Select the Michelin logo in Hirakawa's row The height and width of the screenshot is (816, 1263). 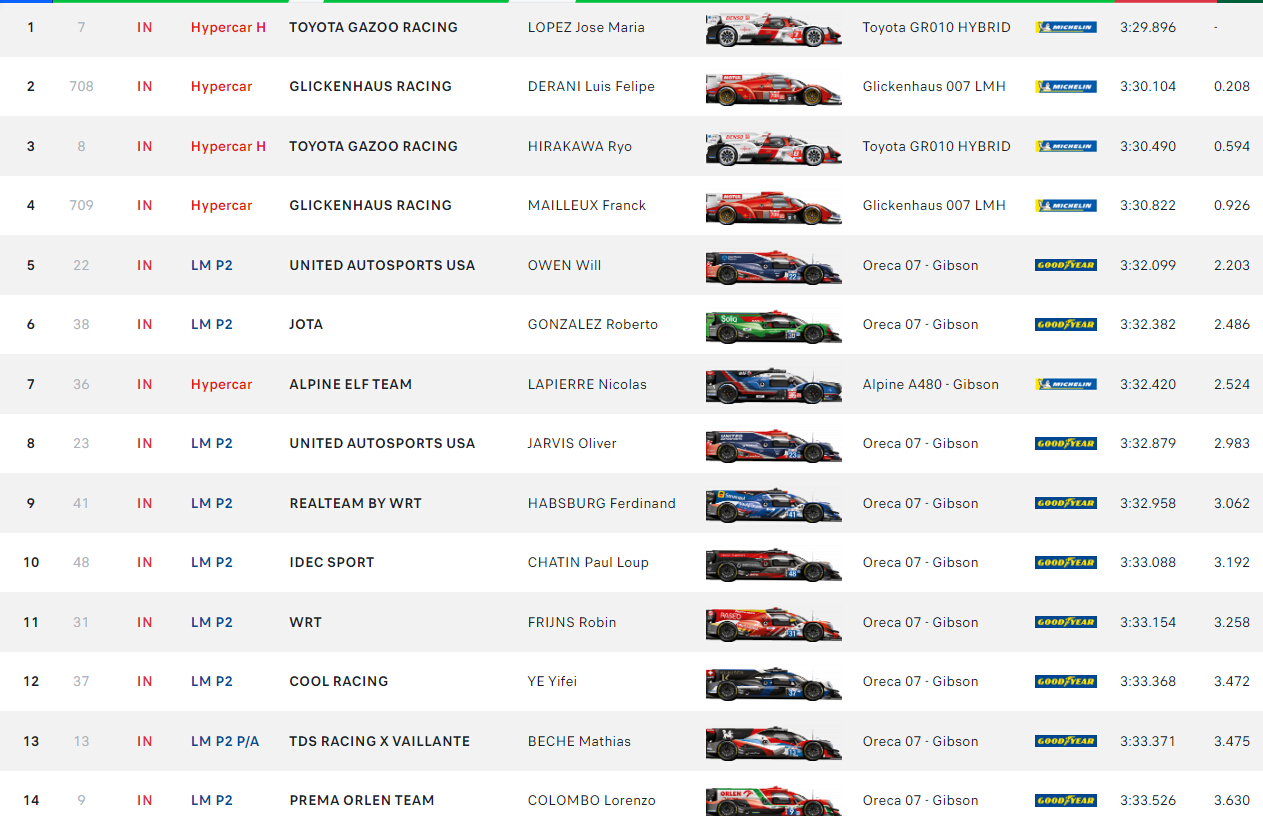tap(1065, 146)
